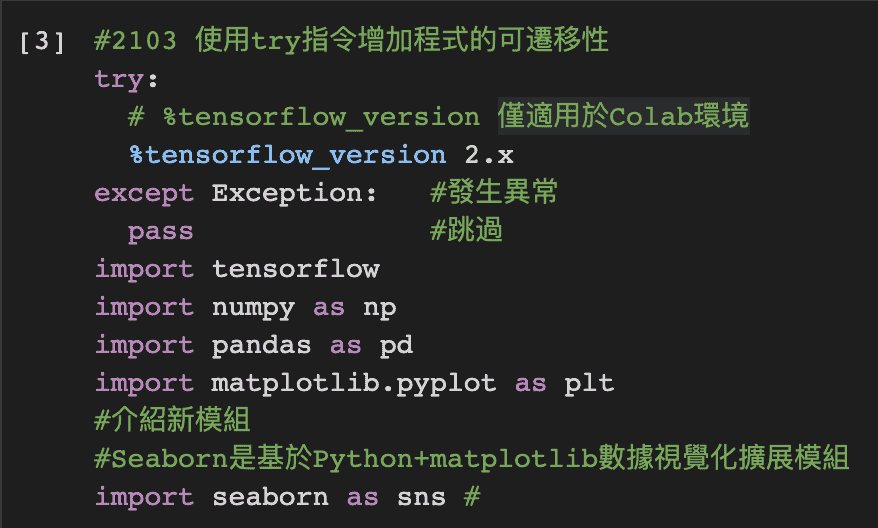This screenshot has width=878, height=528.
Task: Click the commented %tensorflow_version text
Action: pyautogui.click(x=321, y=118)
